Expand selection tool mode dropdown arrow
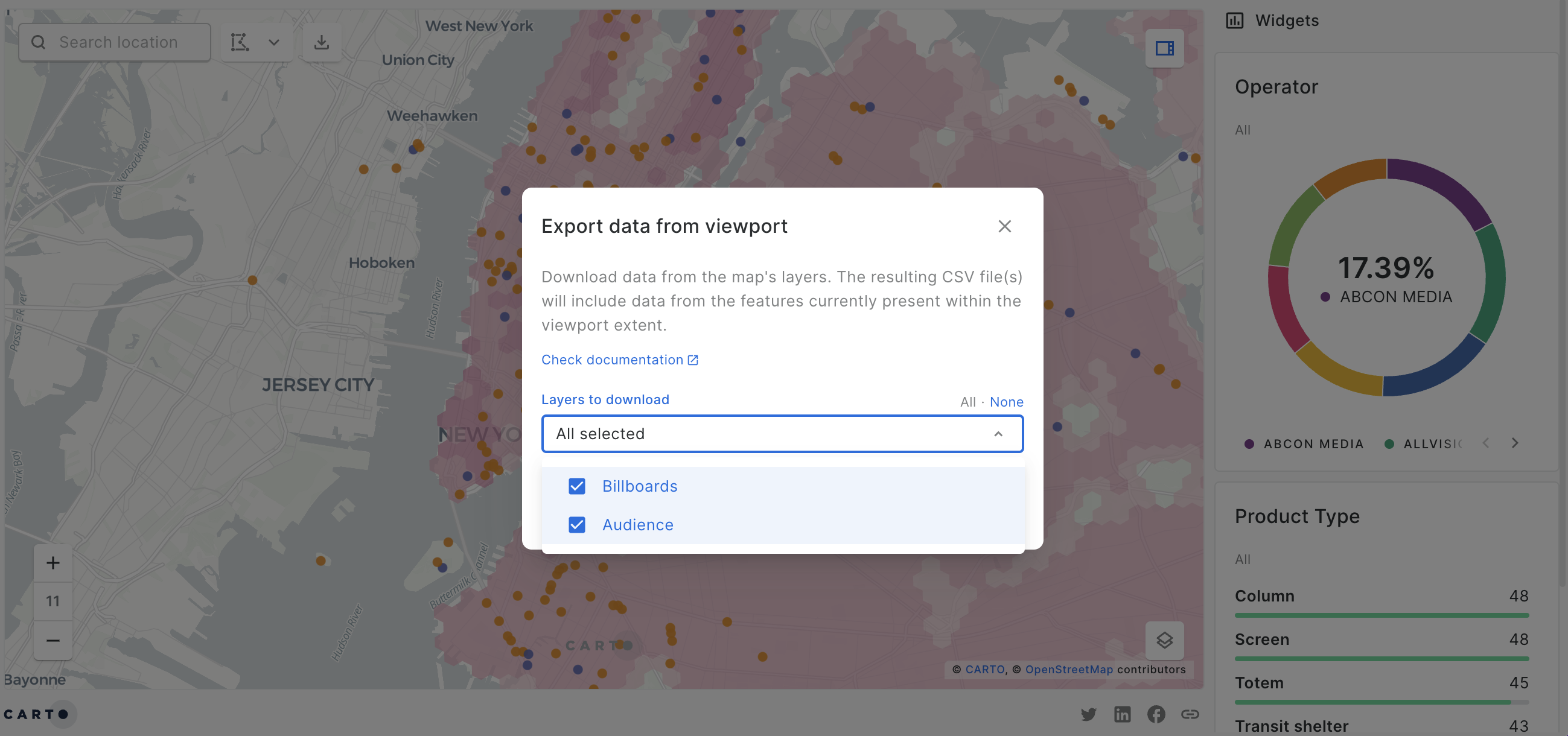The height and width of the screenshot is (736, 1568). point(274,42)
